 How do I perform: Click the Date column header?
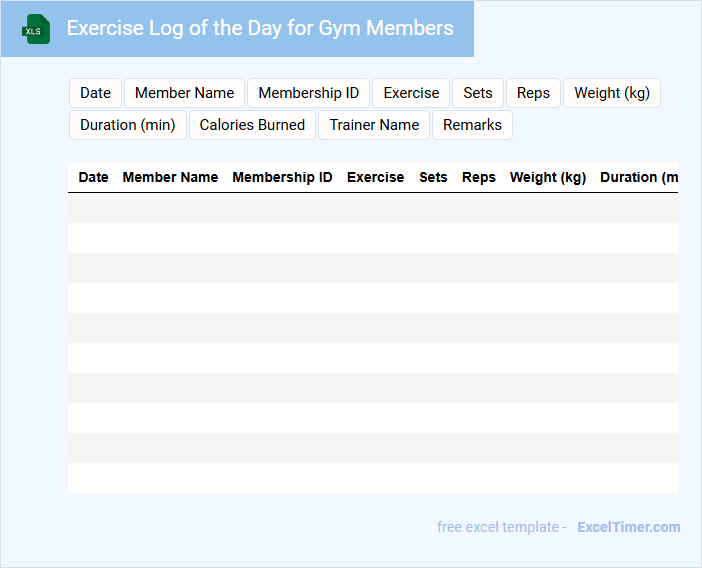click(x=93, y=177)
